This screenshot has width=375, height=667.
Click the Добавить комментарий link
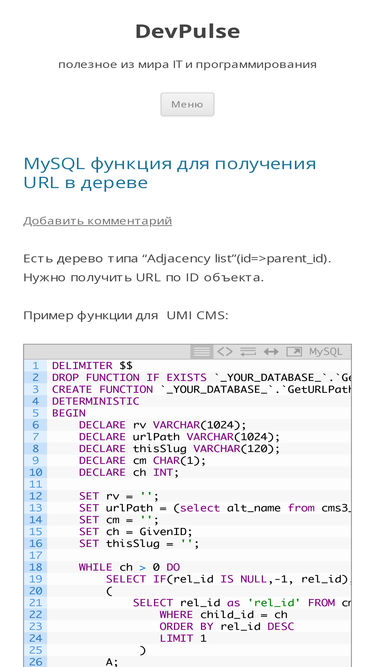pyautogui.click(x=97, y=221)
